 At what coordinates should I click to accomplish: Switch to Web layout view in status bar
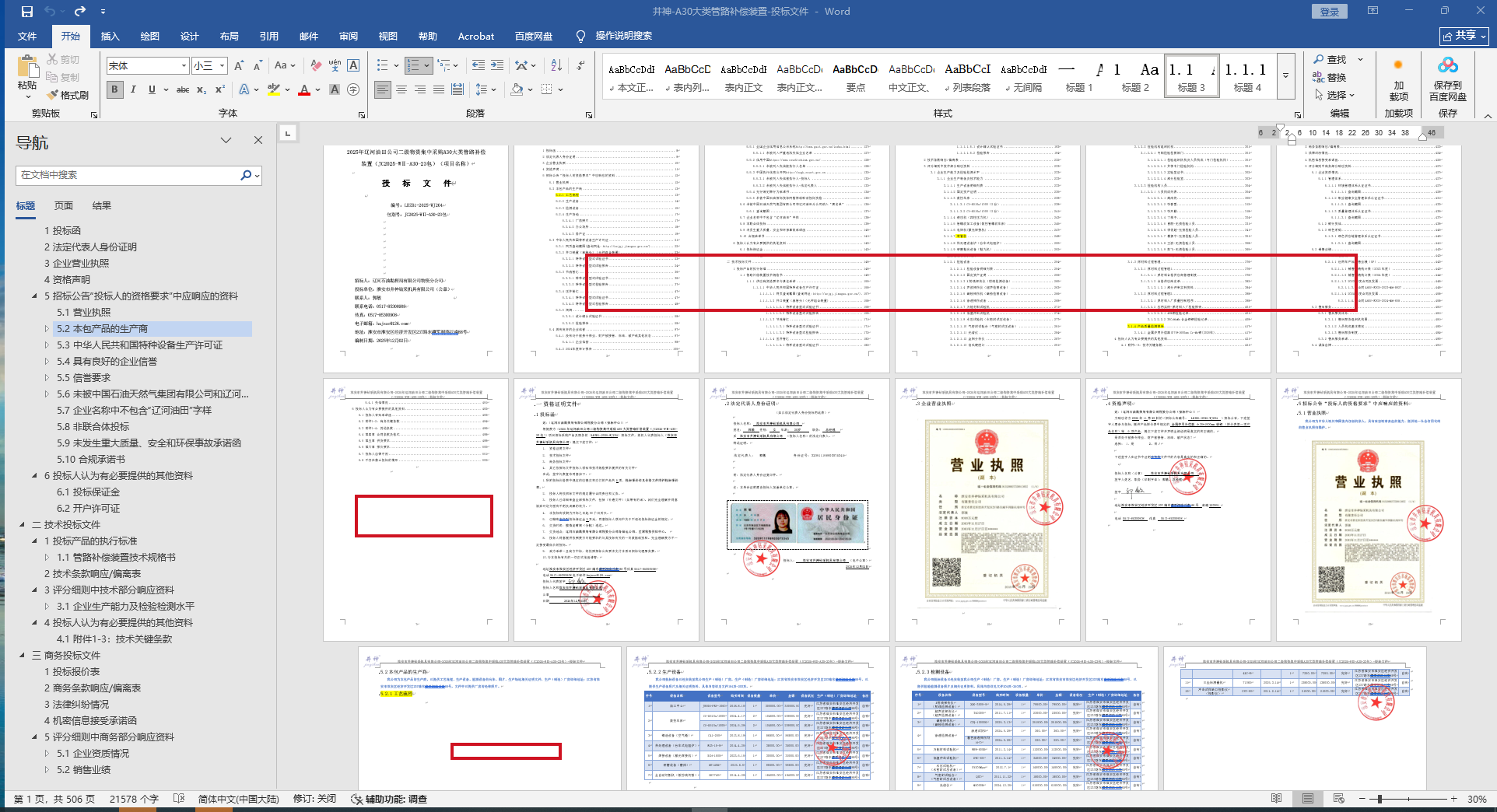pyautogui.click(x=1338, y=799)
